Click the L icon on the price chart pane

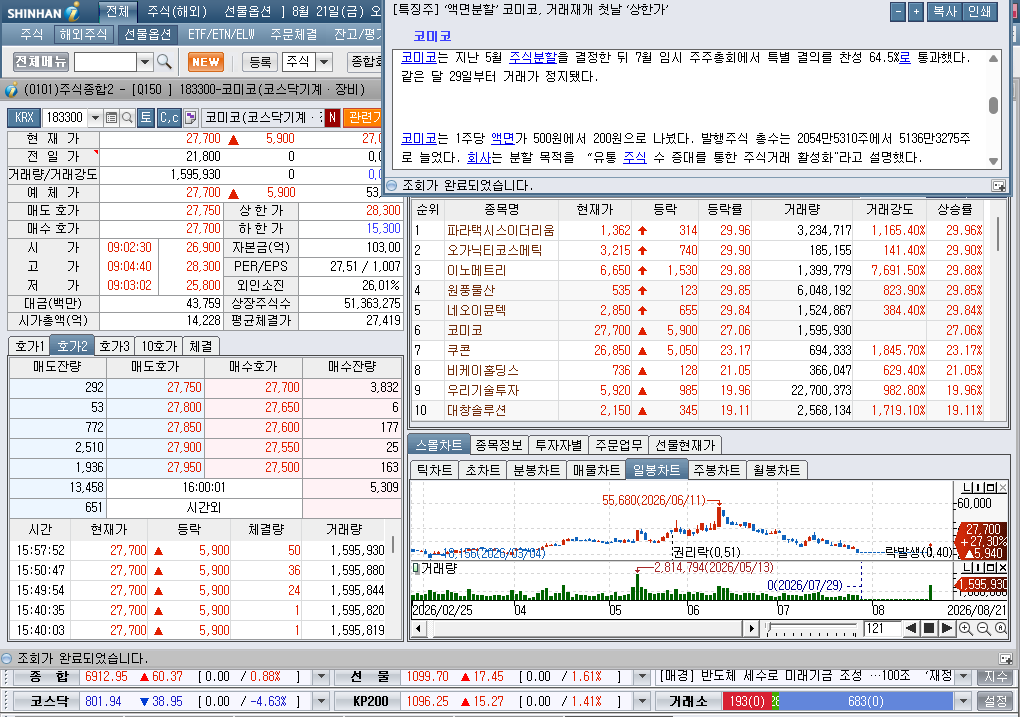coord(967,487)
